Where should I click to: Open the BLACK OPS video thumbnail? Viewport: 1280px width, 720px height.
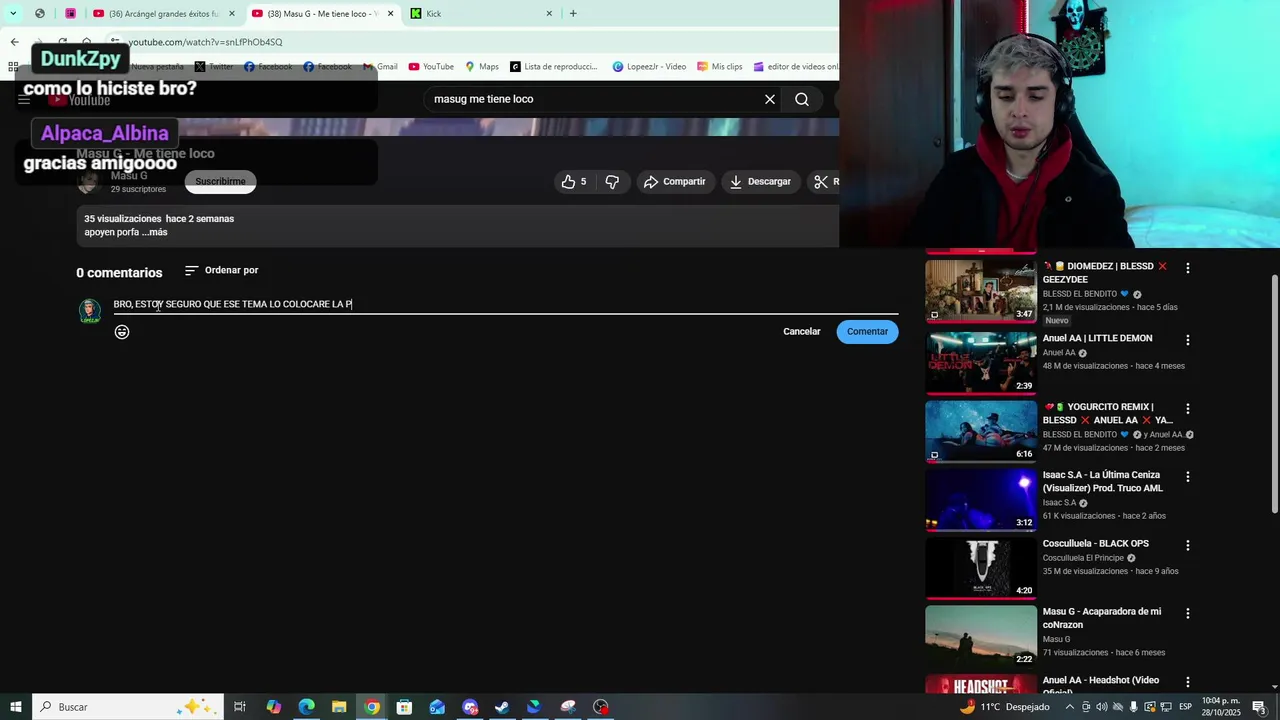pyautogui.click(x=981, y=567)
